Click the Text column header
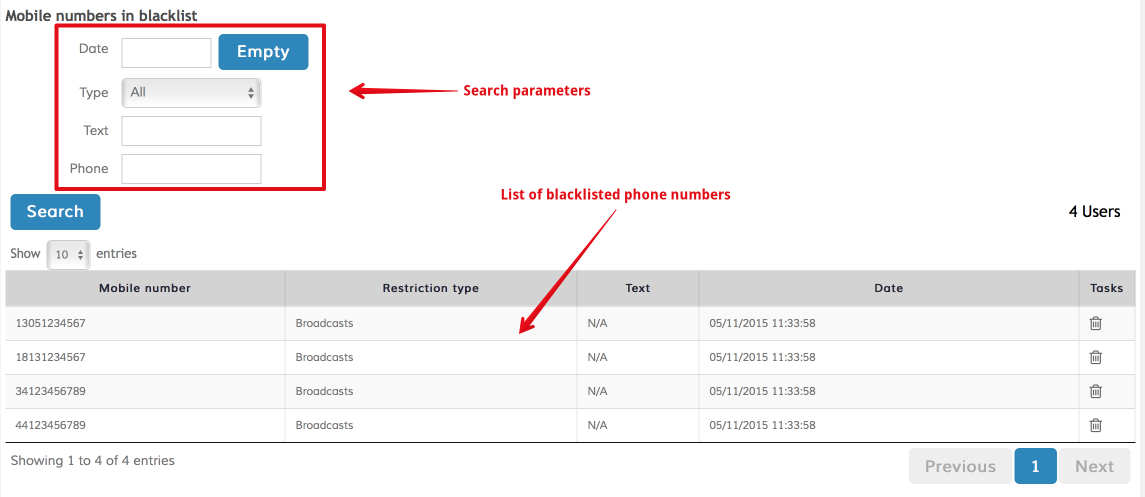 637,288
